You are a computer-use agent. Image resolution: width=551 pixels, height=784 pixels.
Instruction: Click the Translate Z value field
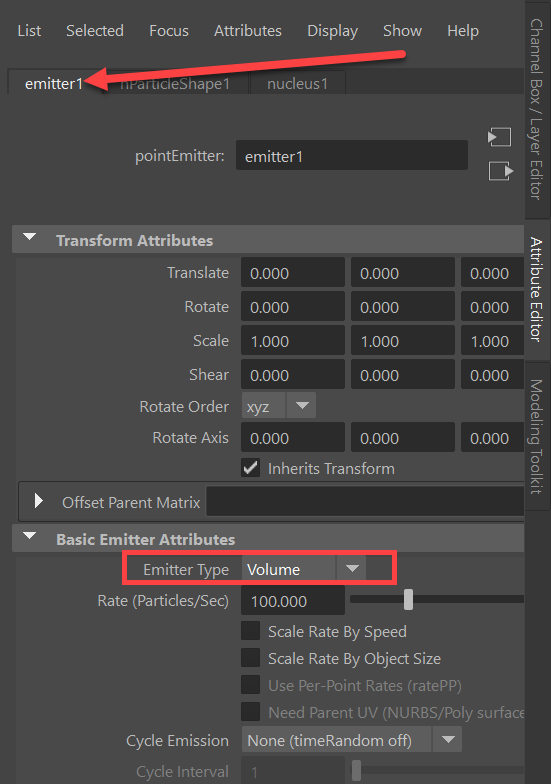coord(492,273)
